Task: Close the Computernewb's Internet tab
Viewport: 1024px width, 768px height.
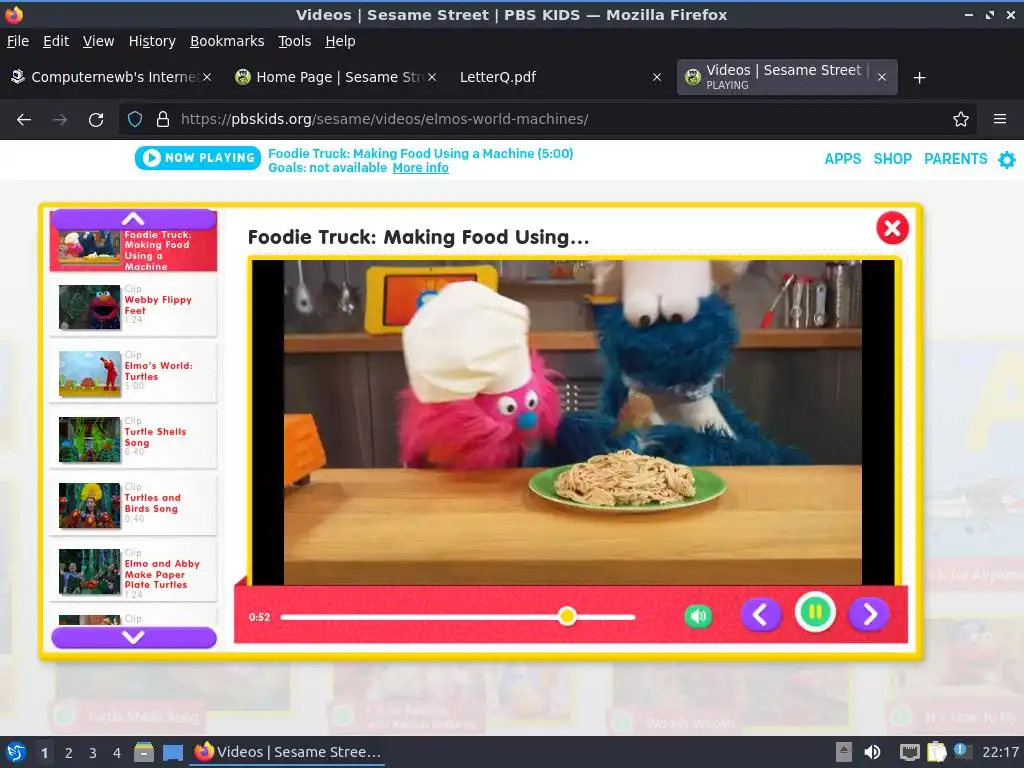Action: (x=206, y=77)
